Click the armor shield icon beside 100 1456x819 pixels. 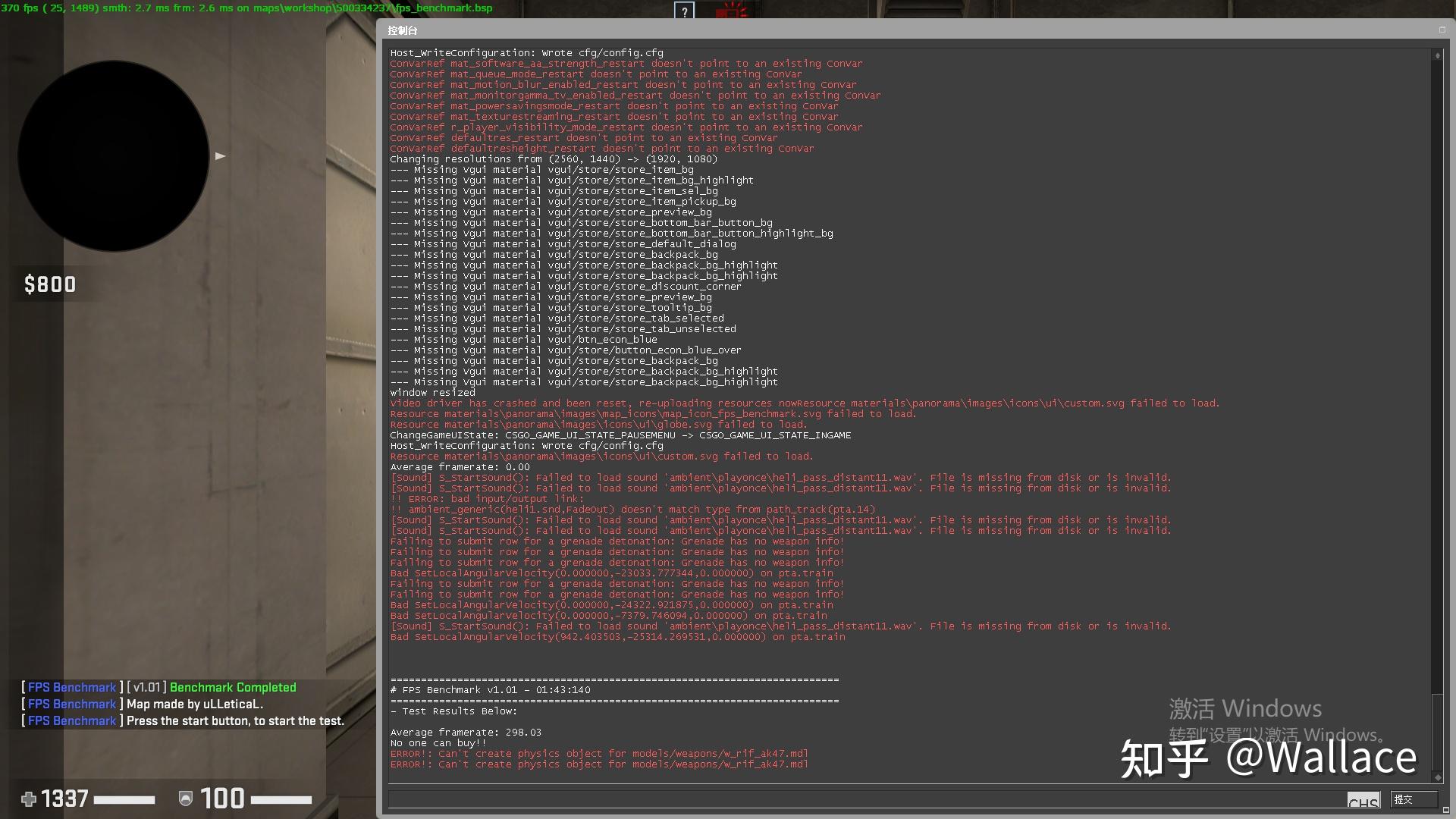click(x=185, y=799)
